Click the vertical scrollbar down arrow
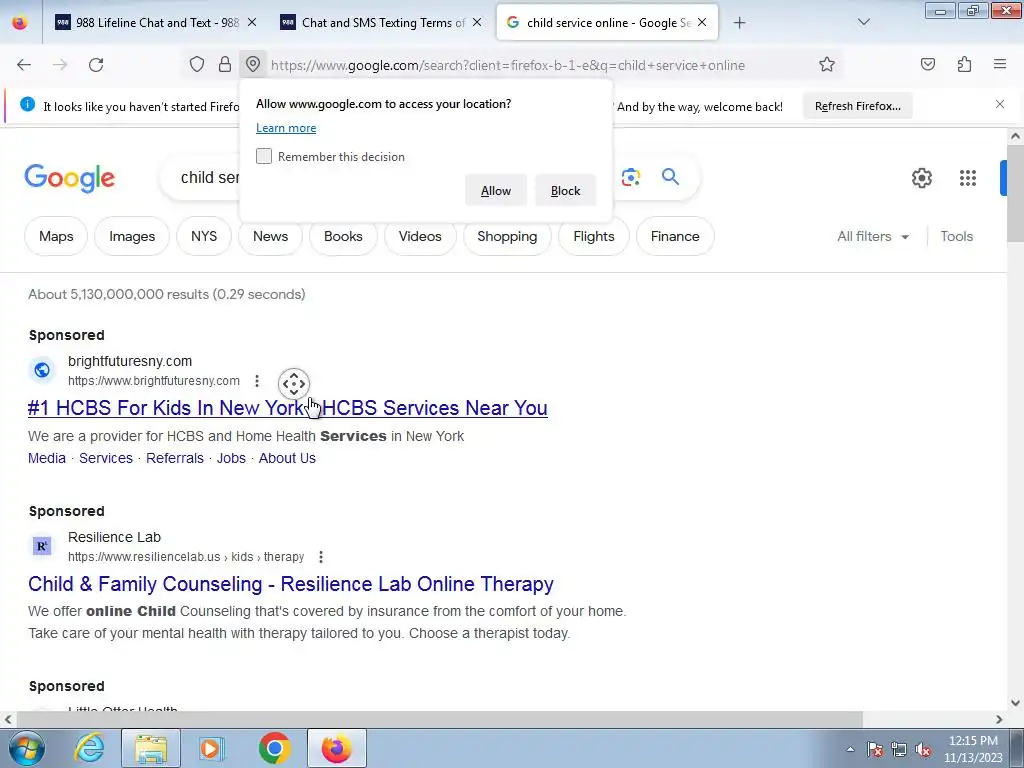1024x768 pixels. click(x=1015, y=703)
